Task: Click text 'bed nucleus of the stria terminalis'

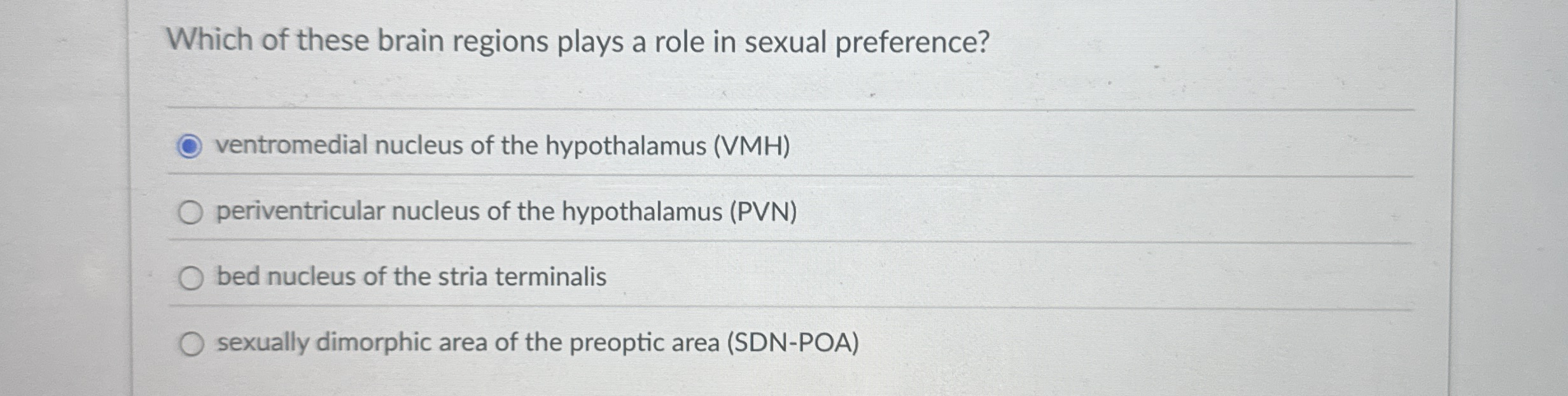Action: point(410,276)
